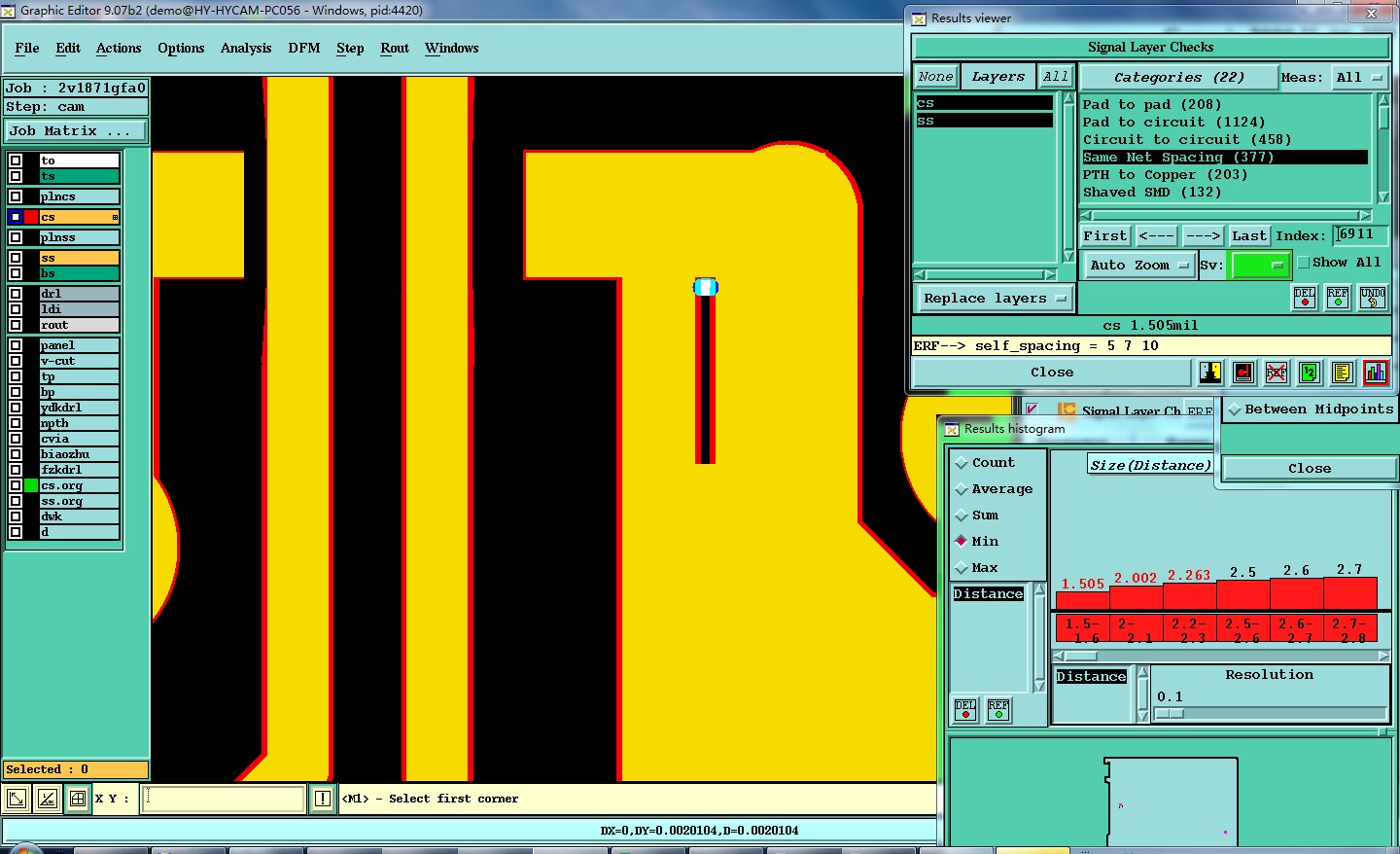Open the Edit menu
This screenshot has width=1400, height=854.
(68, 48)
